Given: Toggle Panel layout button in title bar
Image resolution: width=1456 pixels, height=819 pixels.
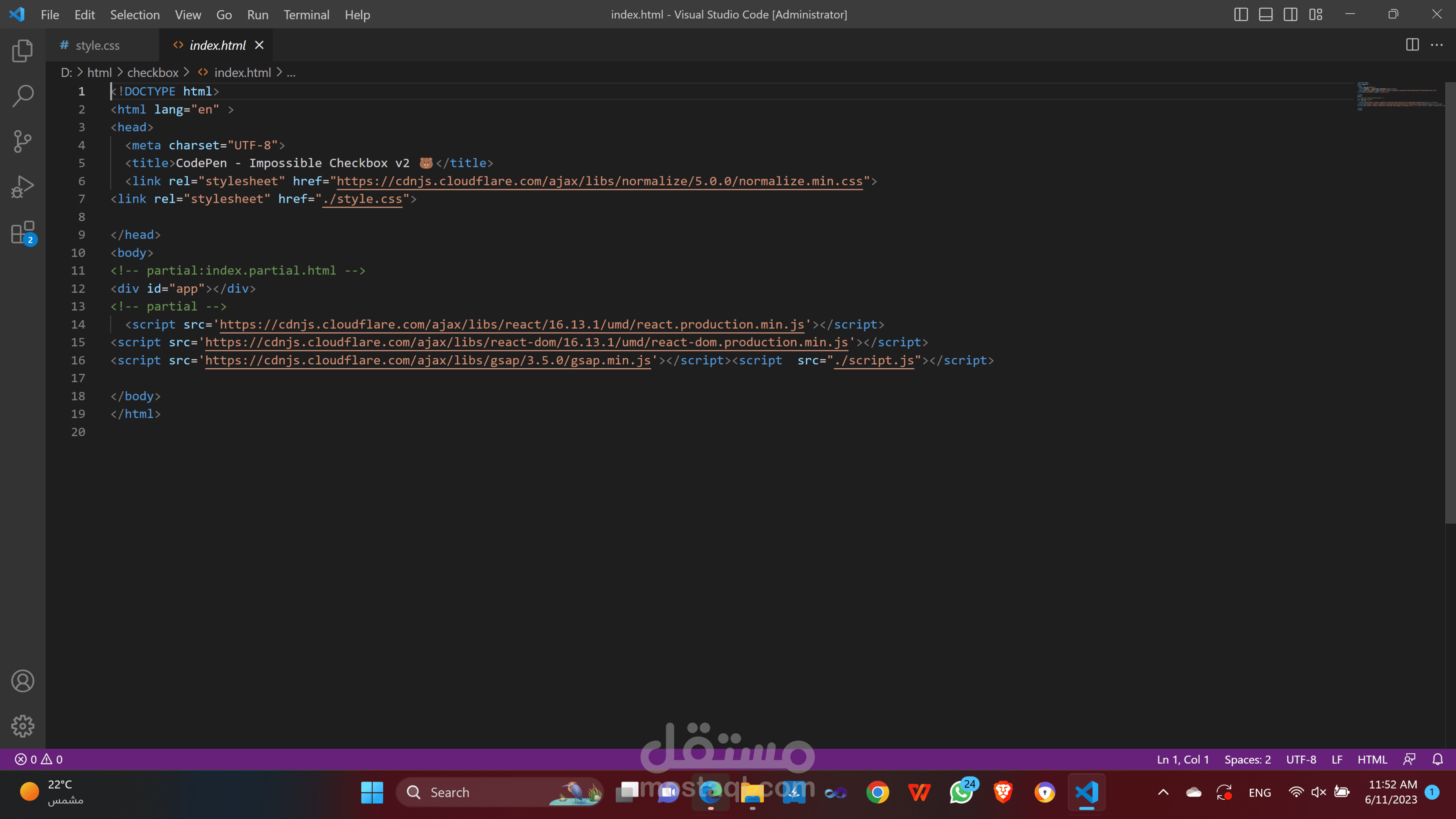Looking at the screenshot, I should [x=1266, y=15].
